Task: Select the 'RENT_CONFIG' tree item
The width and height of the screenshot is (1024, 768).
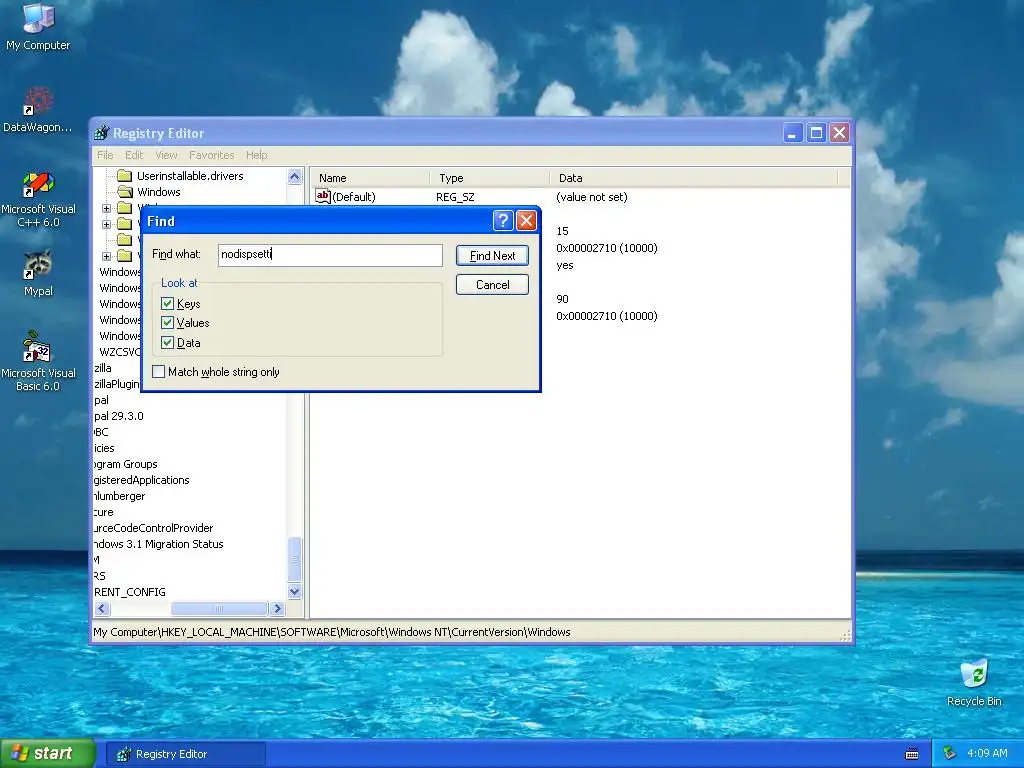Action: (130, 592)
